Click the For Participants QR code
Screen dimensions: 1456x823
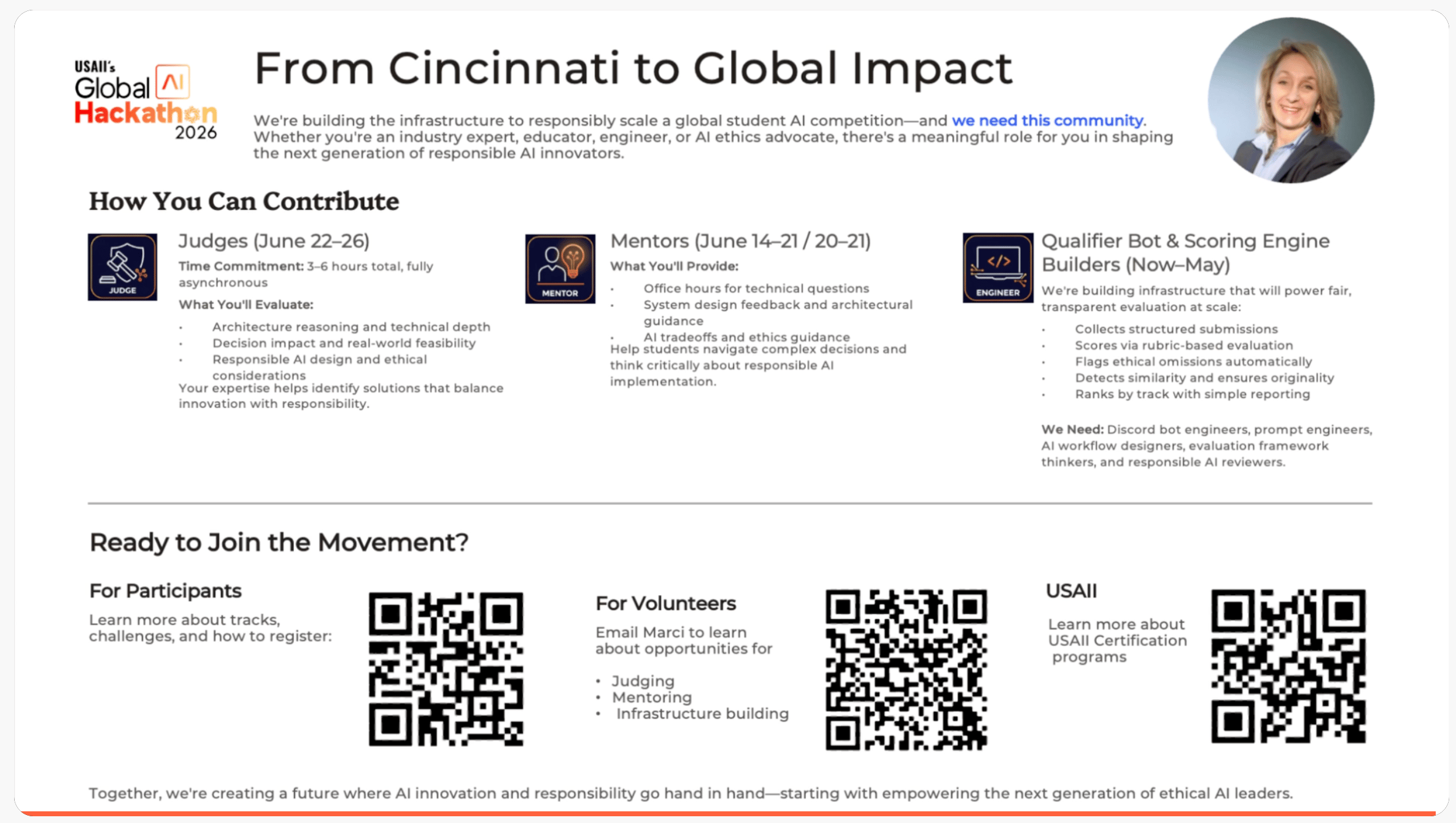click(446, 669)
